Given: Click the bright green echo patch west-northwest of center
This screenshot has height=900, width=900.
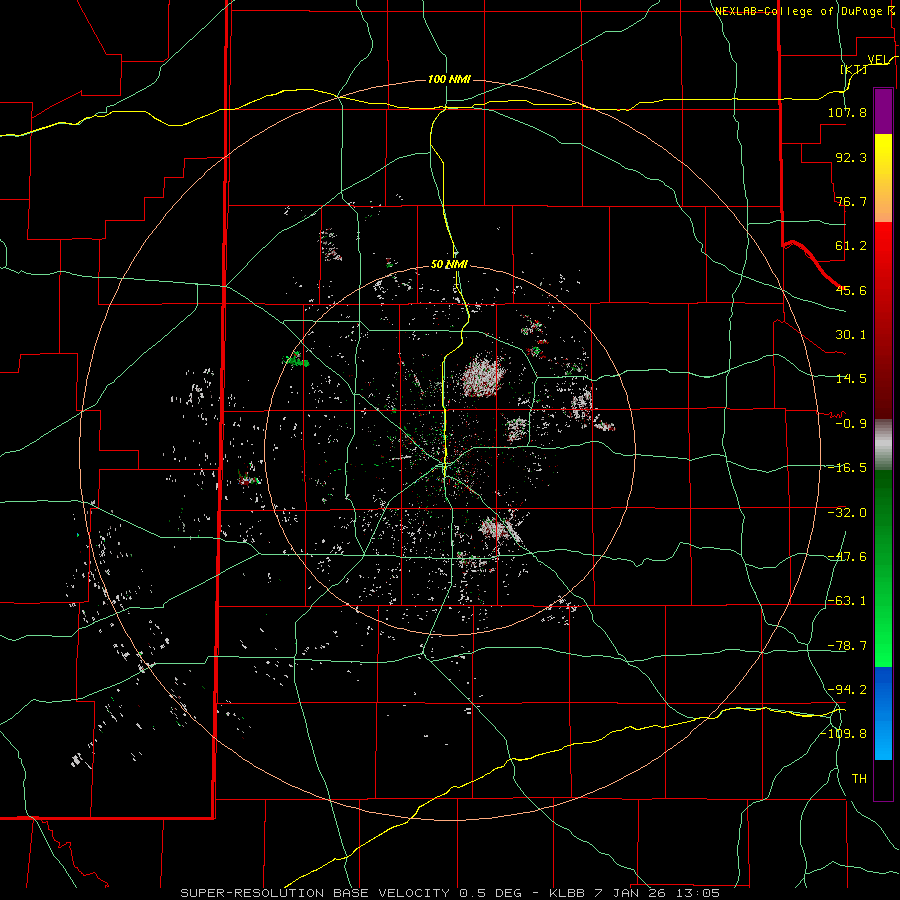Looking at the screenshot, I should 296,360.
